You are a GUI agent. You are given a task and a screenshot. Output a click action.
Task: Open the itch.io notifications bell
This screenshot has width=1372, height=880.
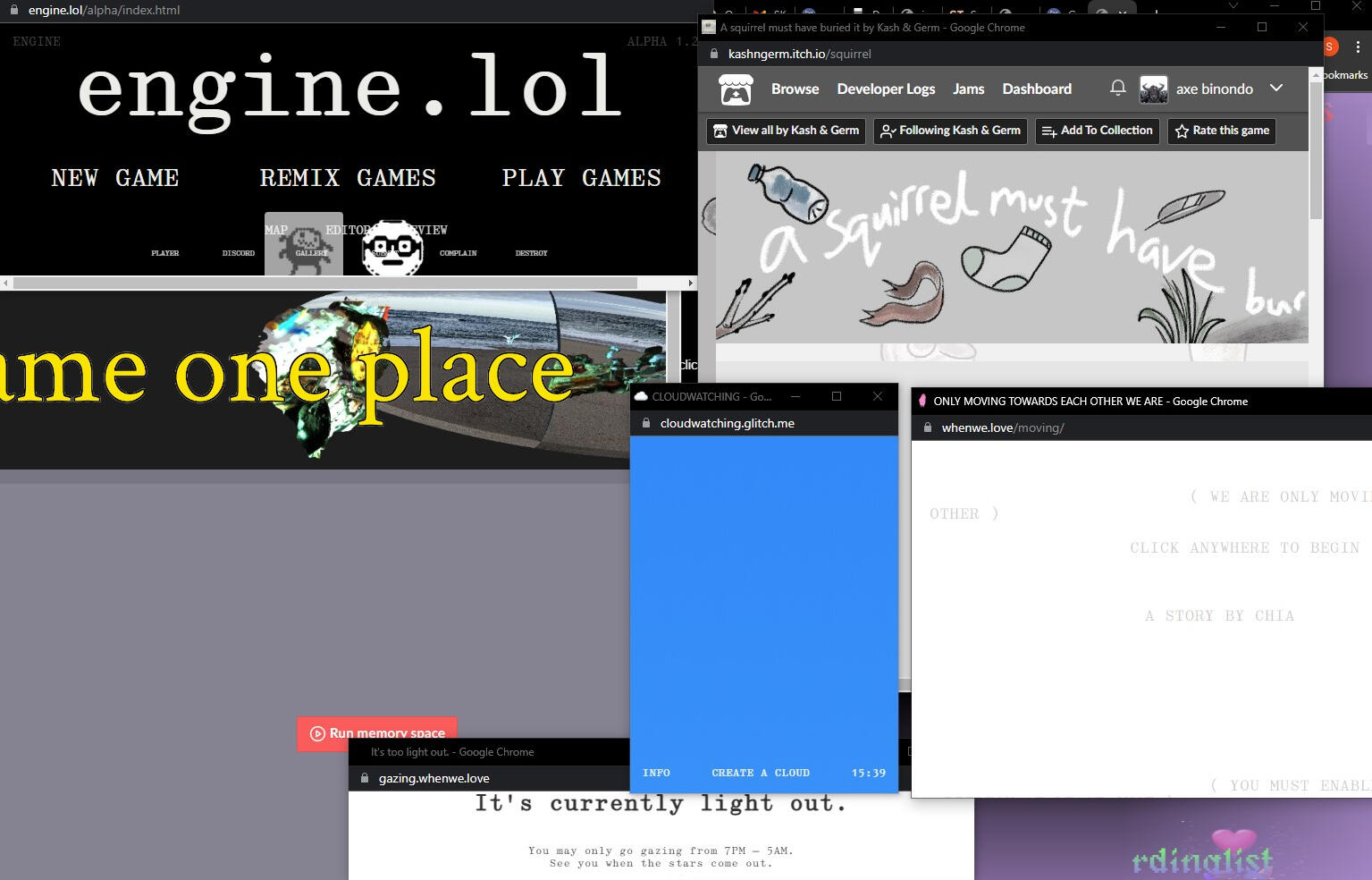pyautogui.click(x=1117, y=88)
